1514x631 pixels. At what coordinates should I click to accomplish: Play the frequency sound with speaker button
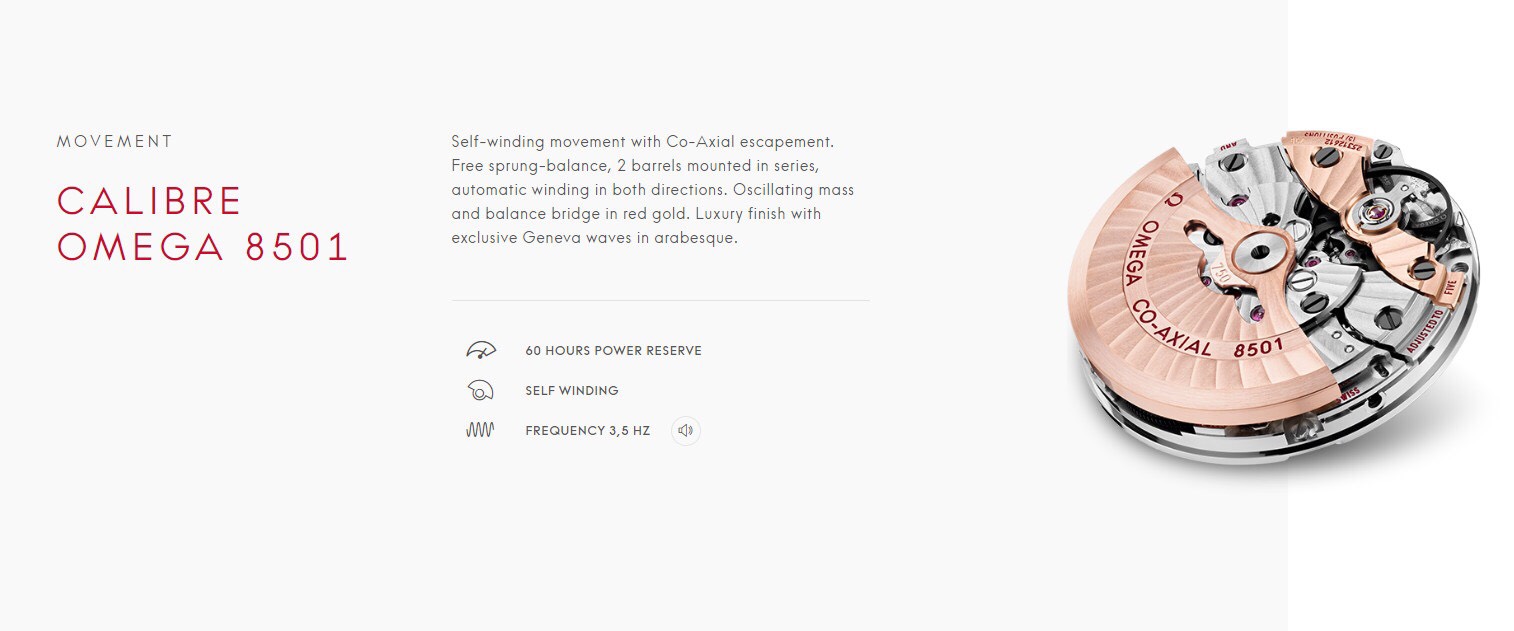tap(685, 431)
